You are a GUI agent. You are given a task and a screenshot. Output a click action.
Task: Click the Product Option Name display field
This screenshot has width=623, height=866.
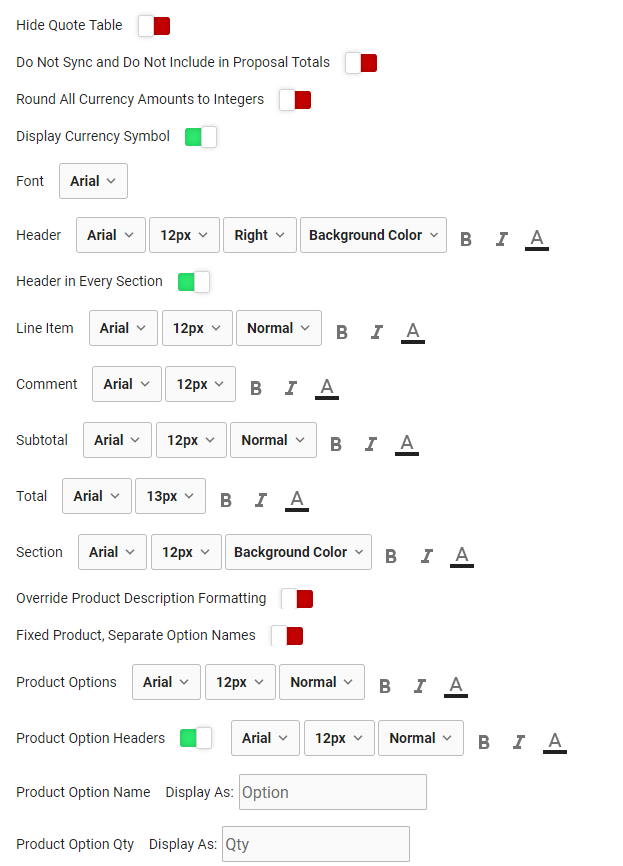tap(332, 791)
